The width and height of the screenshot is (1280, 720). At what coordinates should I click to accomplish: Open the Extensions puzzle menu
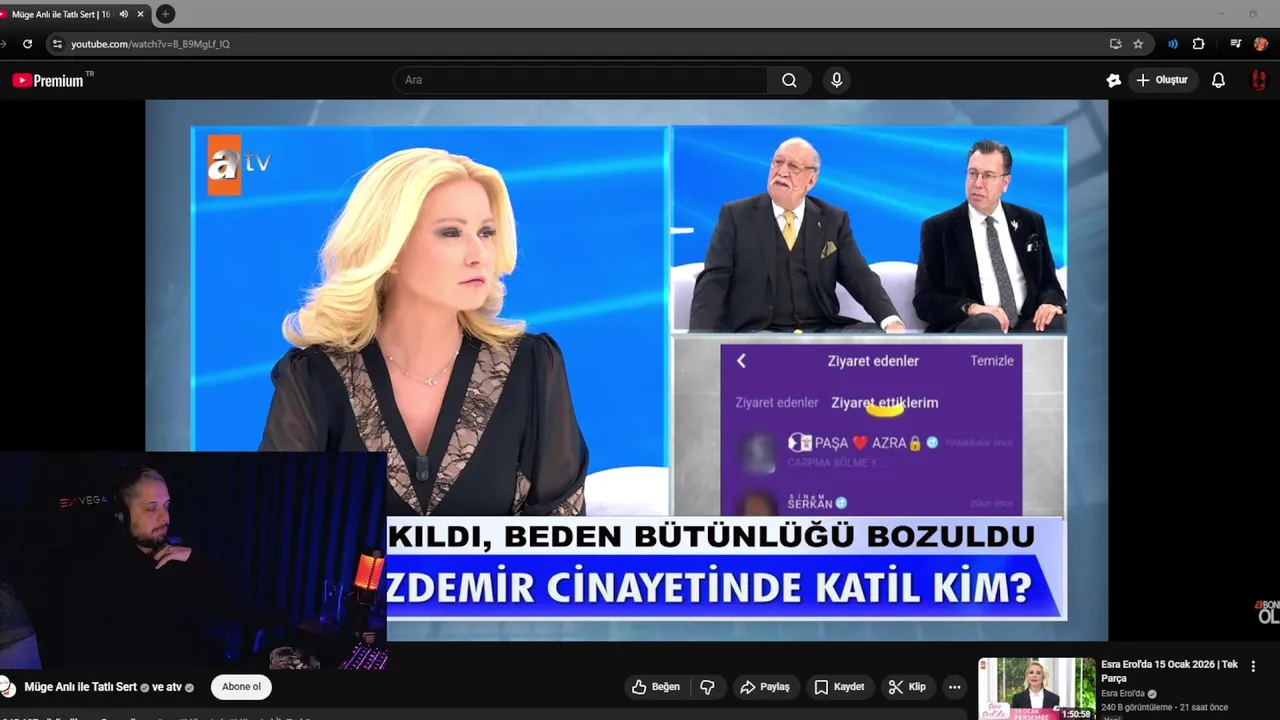click(1198, 44)
